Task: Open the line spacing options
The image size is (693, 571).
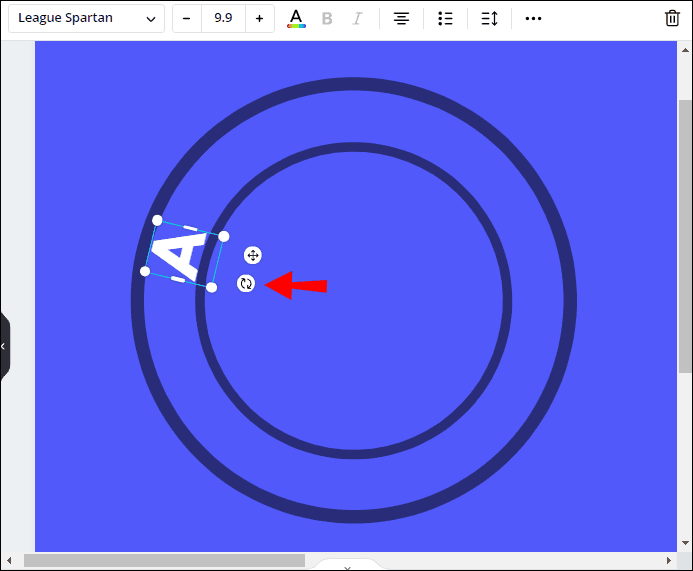Action: [489, 18]
